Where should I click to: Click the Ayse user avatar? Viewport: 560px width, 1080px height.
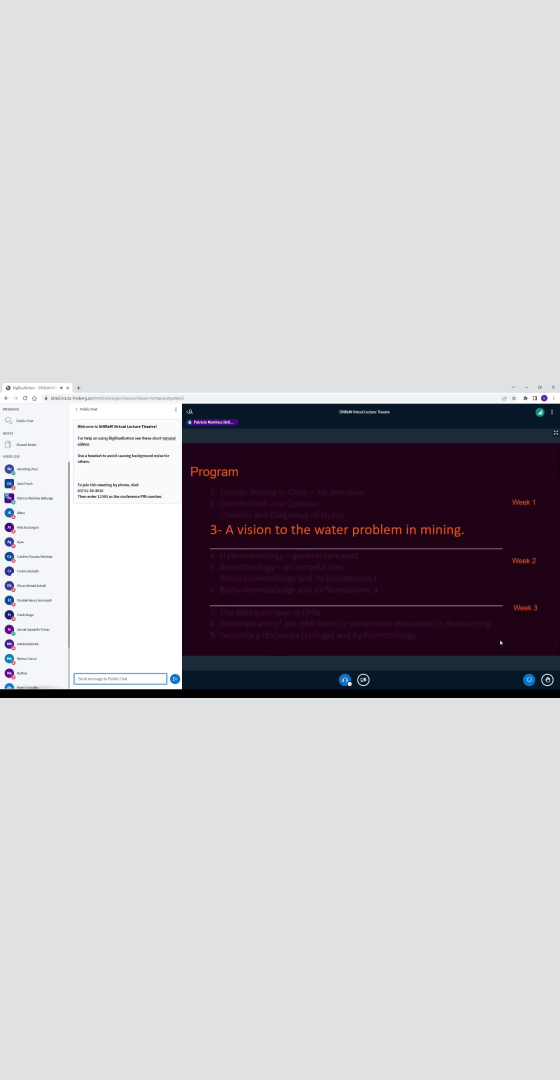click(9, 542)
